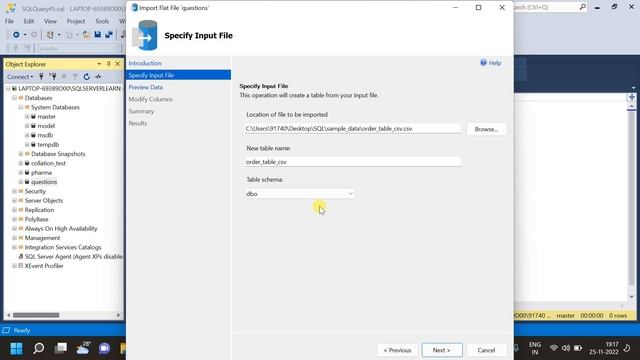
Task: Select the collation_test database
Action: point(48,163)
